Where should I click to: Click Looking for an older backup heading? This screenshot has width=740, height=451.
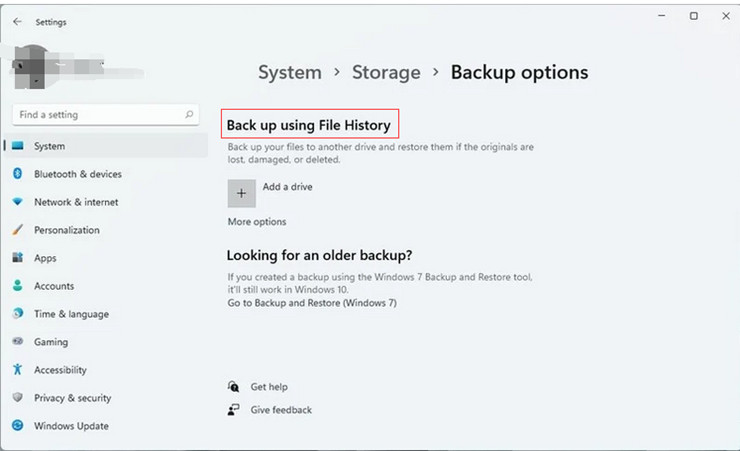click(x=319, y=255)
